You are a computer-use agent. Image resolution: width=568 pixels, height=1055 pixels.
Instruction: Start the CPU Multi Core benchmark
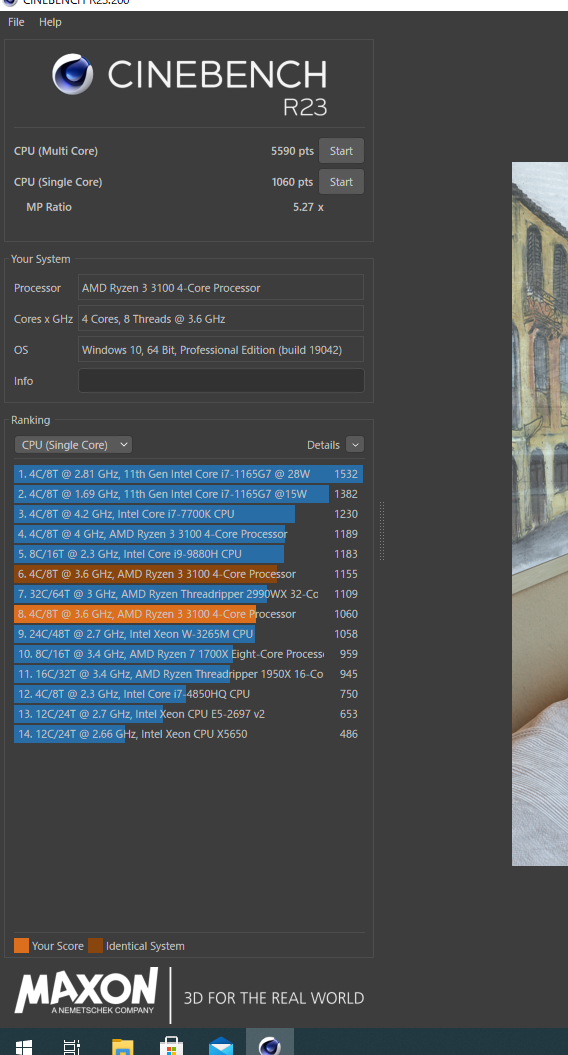(x=341, y=151)
